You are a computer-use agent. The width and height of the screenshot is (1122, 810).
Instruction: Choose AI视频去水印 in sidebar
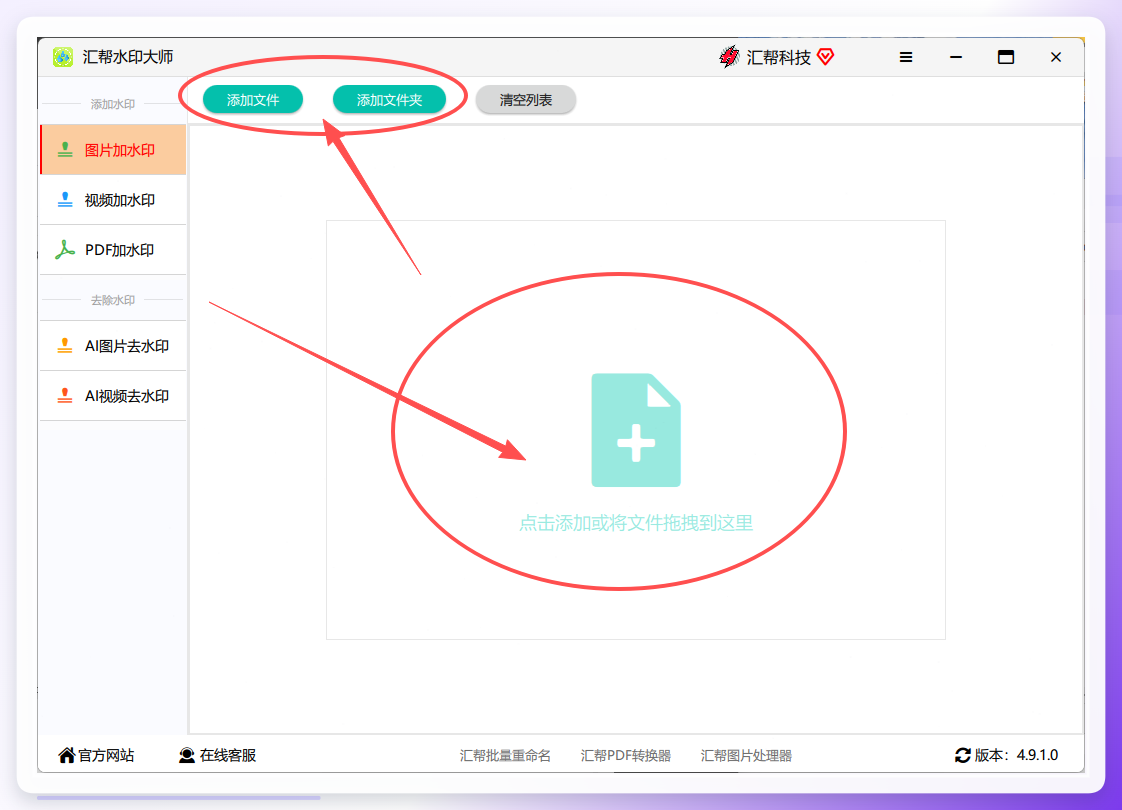[113, 396]
